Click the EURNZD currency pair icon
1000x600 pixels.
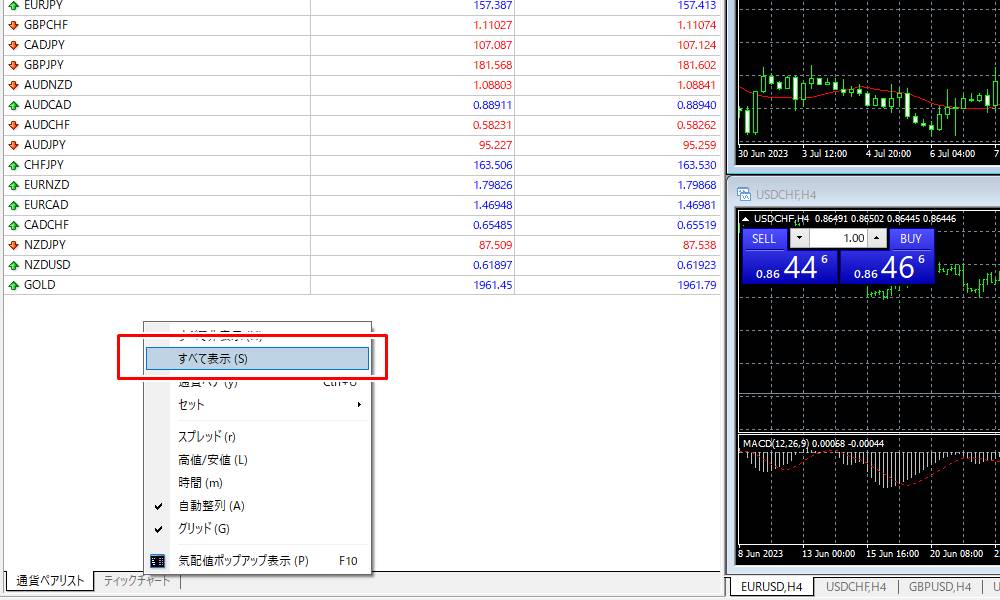(x=13, y=185)
